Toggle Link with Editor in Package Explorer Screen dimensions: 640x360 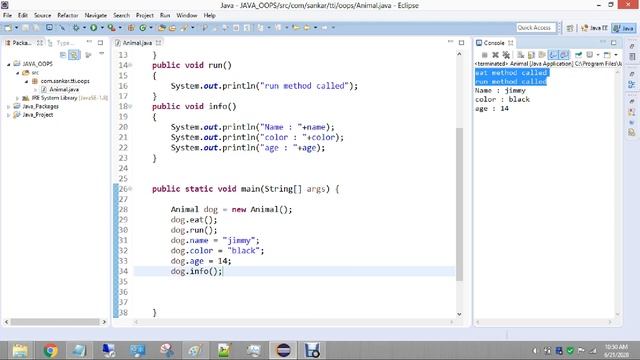74,55
